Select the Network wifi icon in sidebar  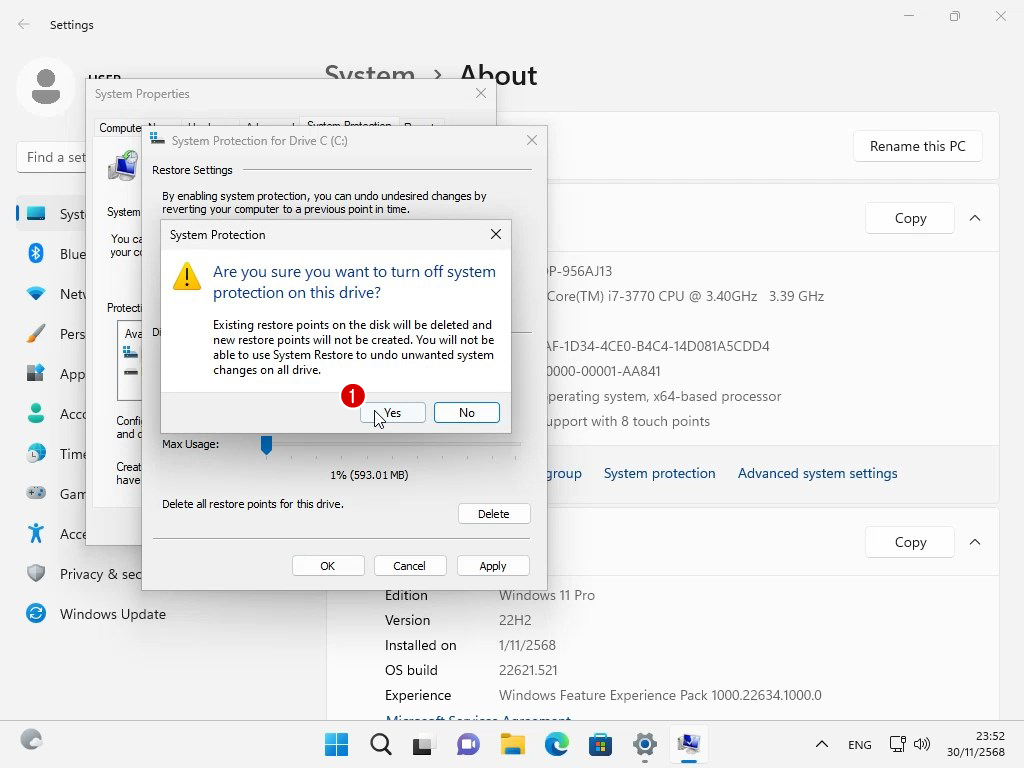coord(36,294)
